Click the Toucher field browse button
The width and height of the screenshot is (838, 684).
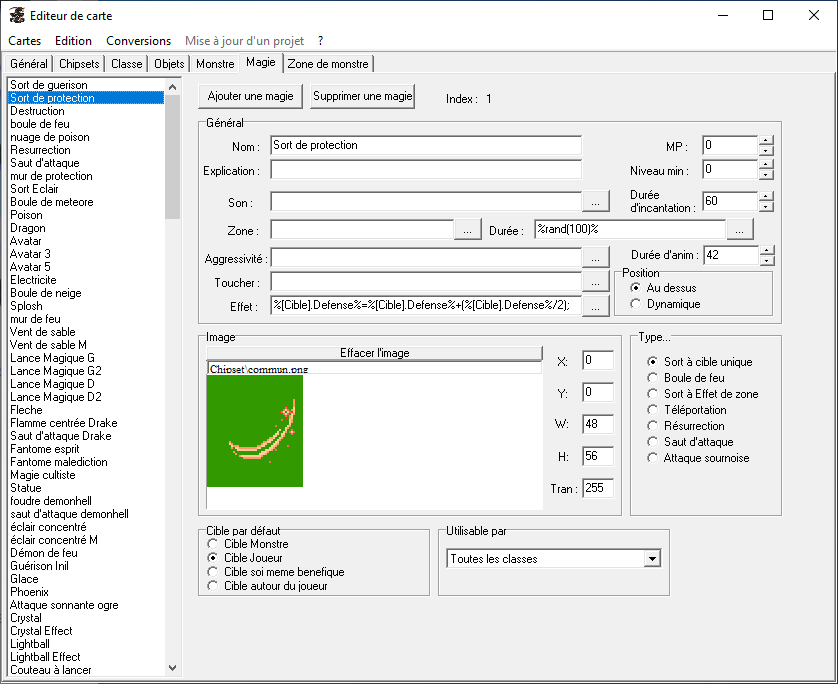click(x=595, y=283)
